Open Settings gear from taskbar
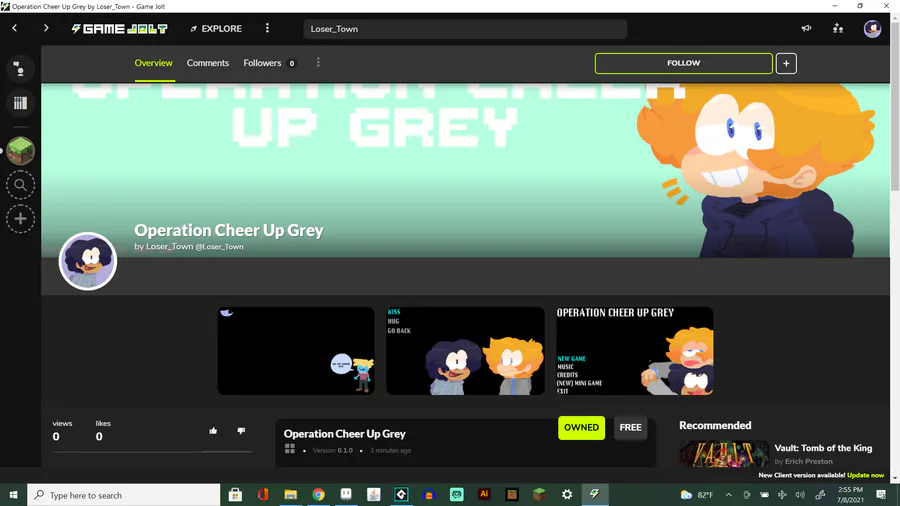Viewport: 900px width, 506px height. (567, 495)
